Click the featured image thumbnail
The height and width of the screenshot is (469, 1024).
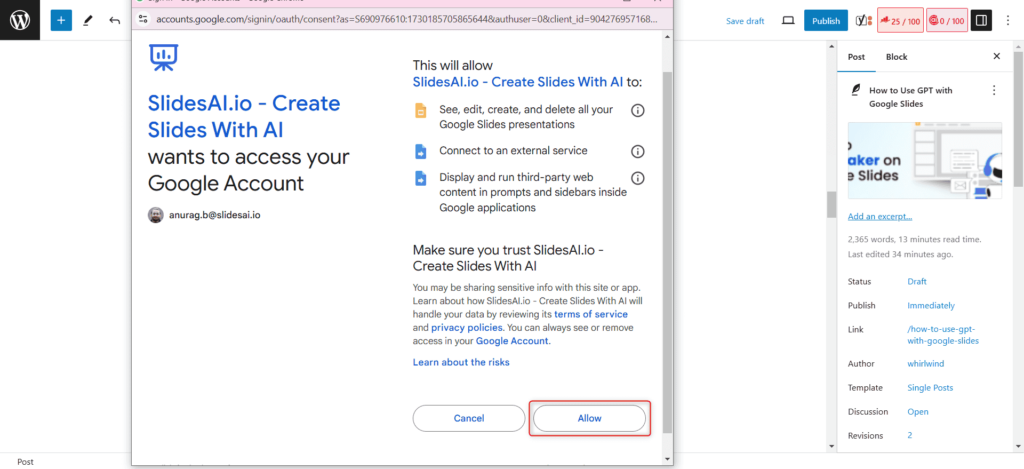tap(924, 161)
